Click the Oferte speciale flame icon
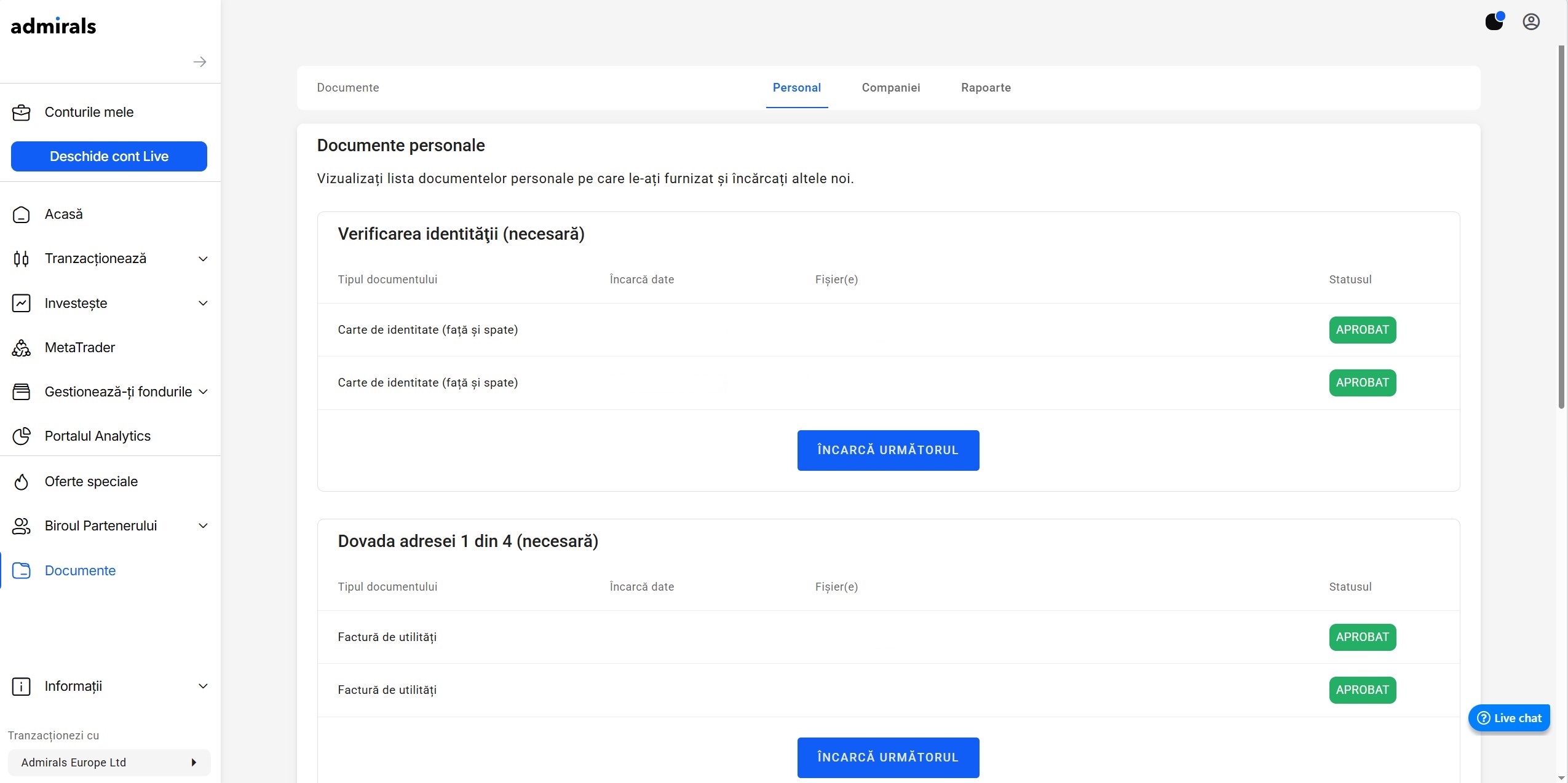1568x783 pixels. 21,481
